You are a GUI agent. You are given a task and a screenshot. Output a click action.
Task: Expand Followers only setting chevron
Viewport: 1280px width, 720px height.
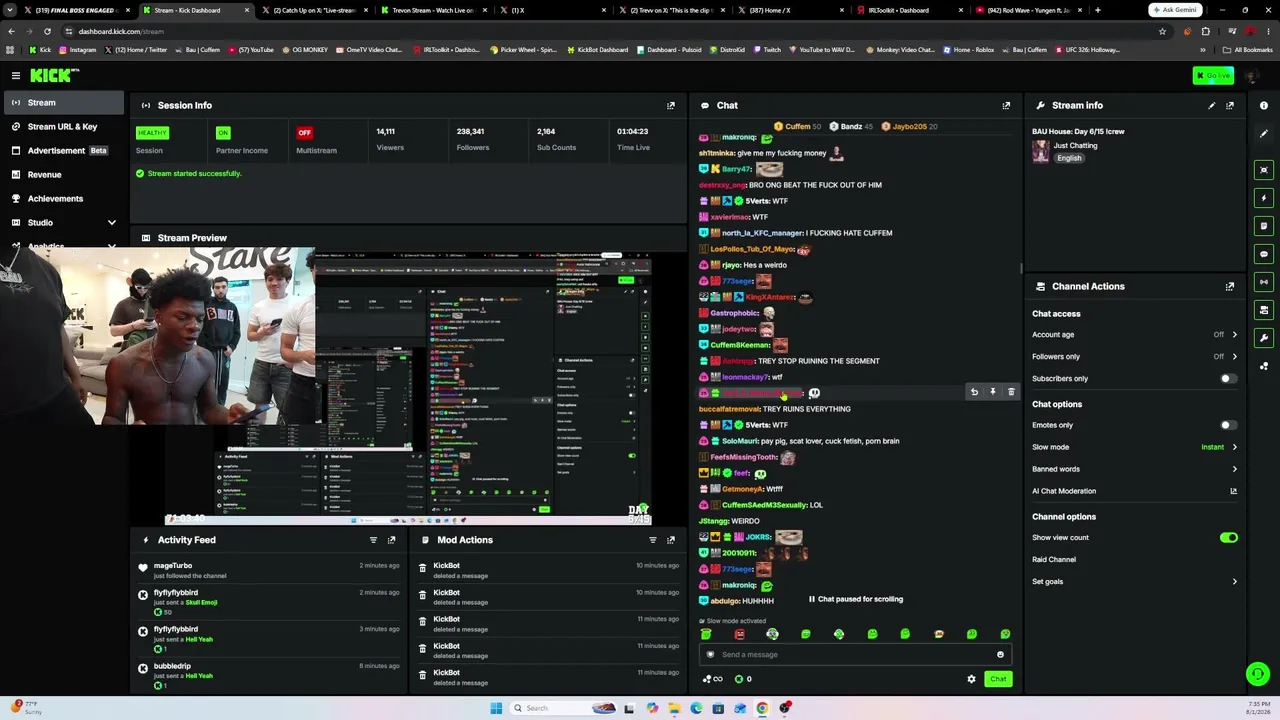coord(1234,357)
